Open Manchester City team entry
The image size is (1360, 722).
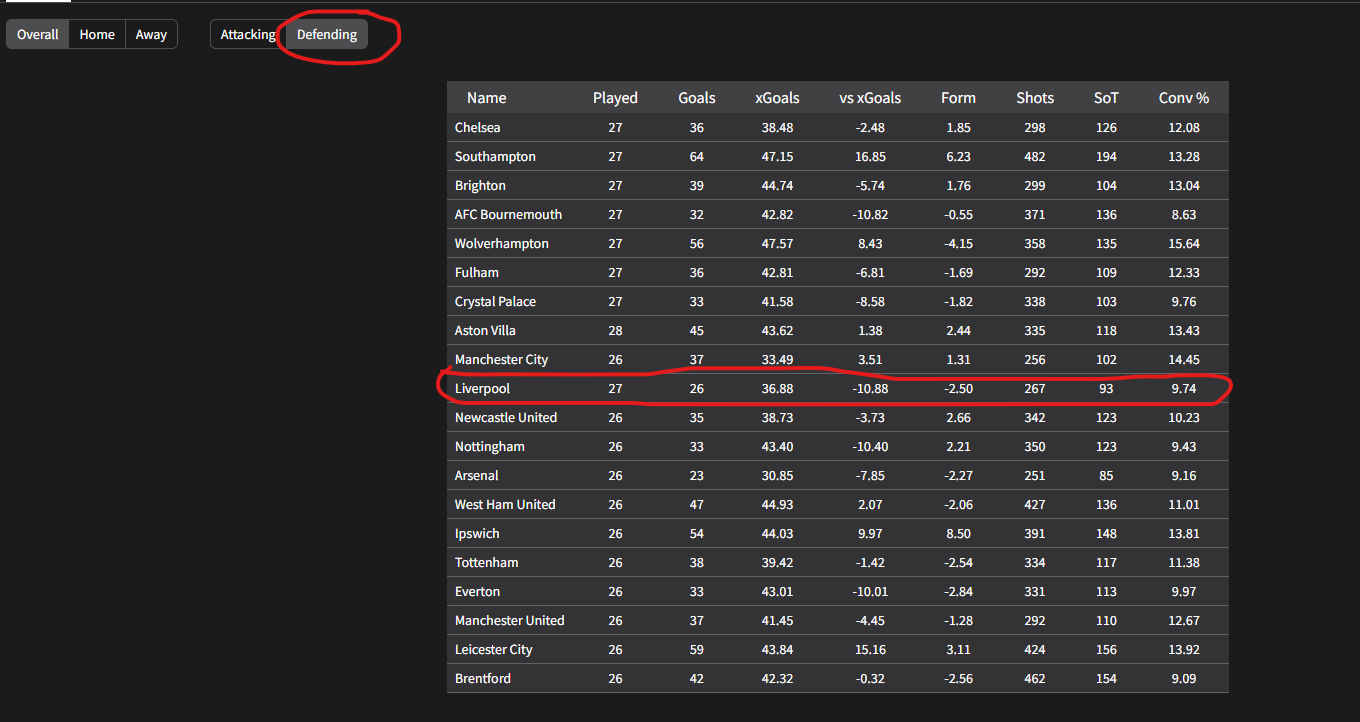(x=501, y=359)
